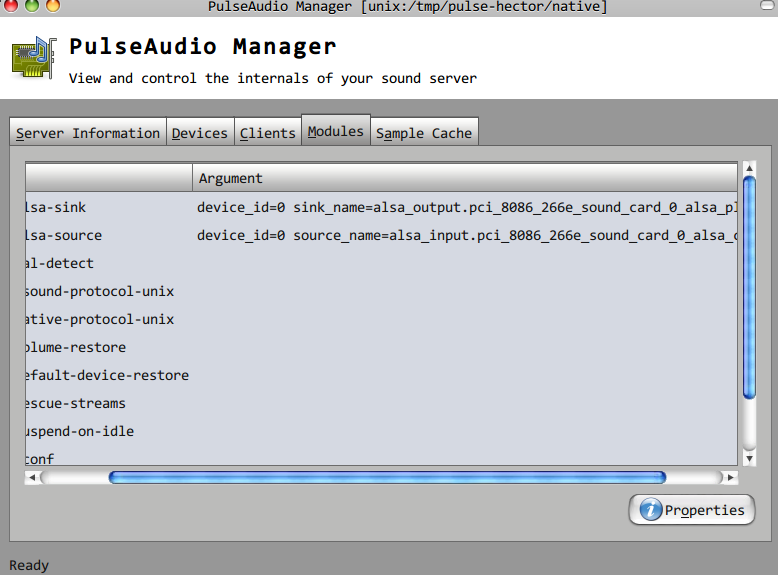The height and width of the screenshot is (575, 778).
Task: Select the rescue-streams module row
Action: 381,403
